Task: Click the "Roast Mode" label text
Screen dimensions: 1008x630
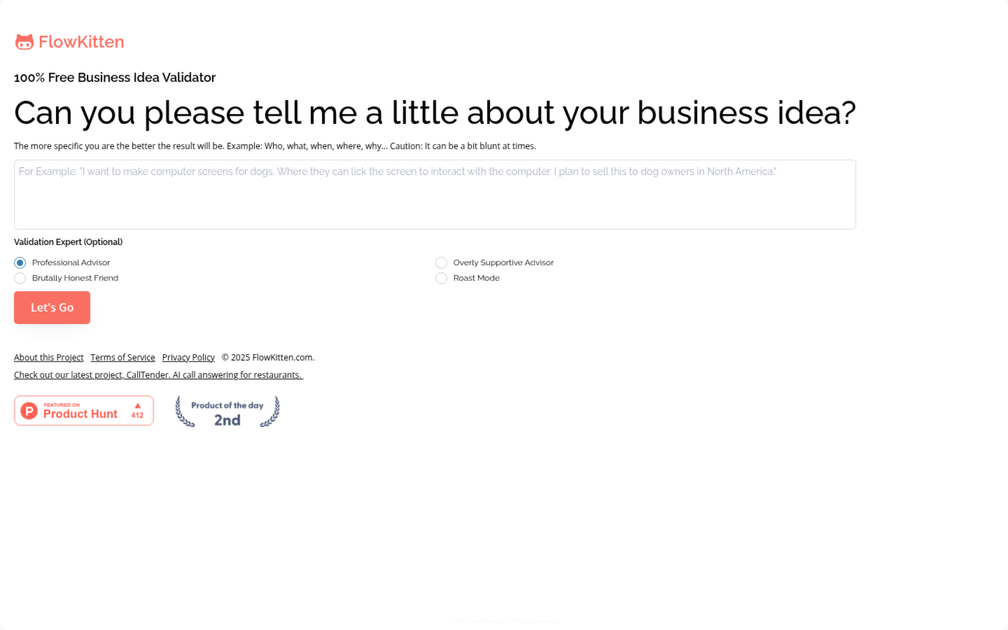Action: coord(476,278)
